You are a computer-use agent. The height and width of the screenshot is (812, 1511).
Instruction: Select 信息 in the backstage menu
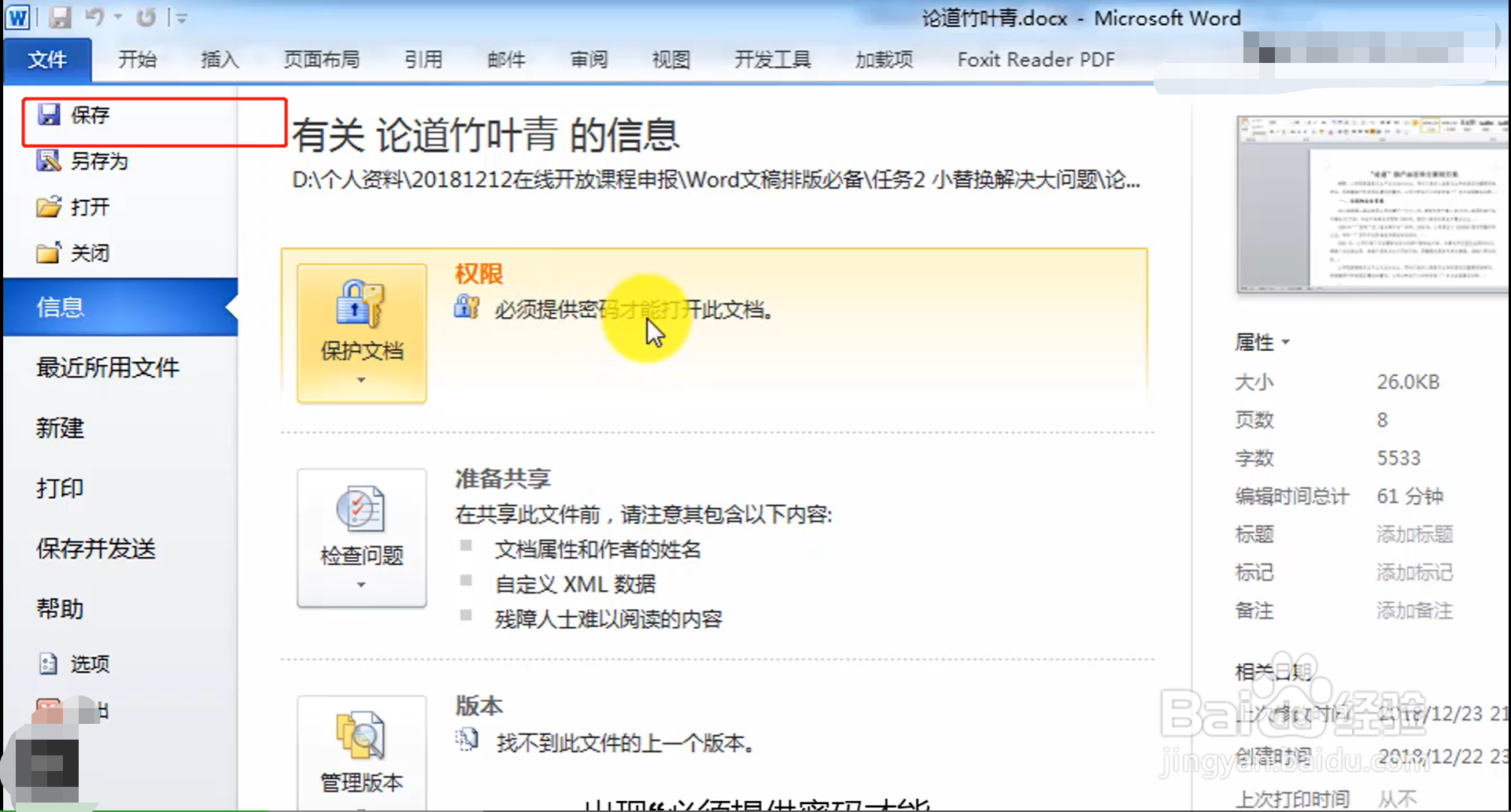[x=120, y=307]
